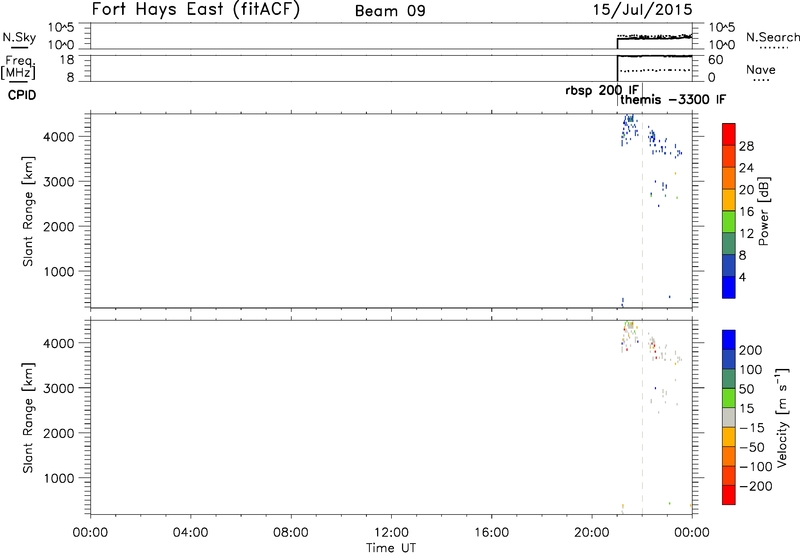Click the blue top of the Velocity color bar

pos(729,340)
